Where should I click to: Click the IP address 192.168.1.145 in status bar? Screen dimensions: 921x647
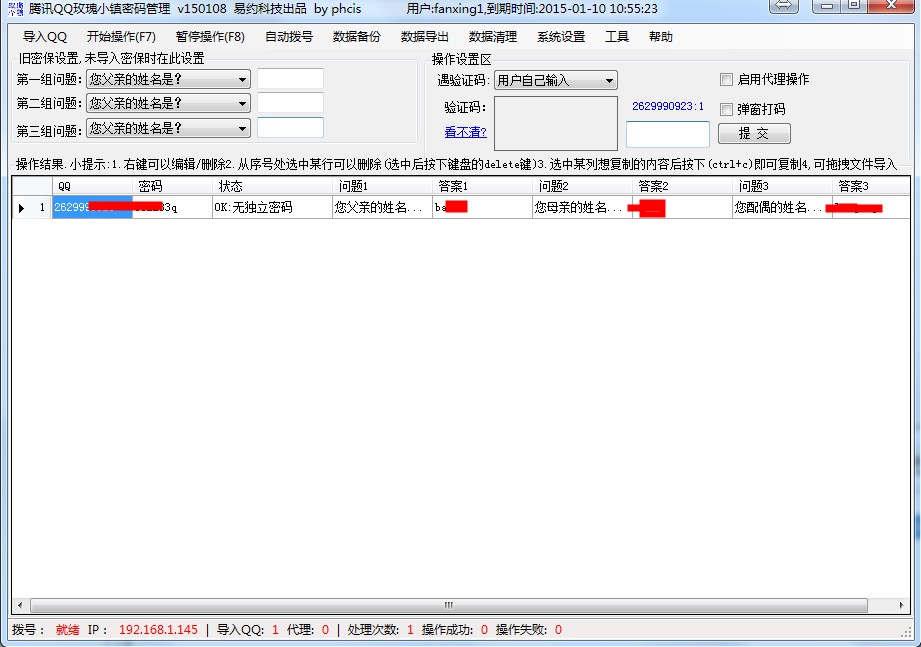(158, 630)
